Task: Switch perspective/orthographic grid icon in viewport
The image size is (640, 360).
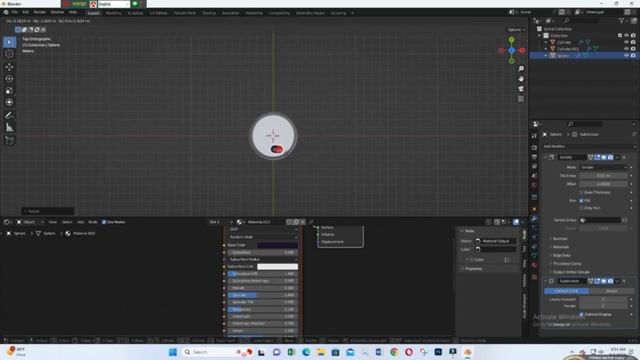Action: pyautogui.click(x=521, y=99)
